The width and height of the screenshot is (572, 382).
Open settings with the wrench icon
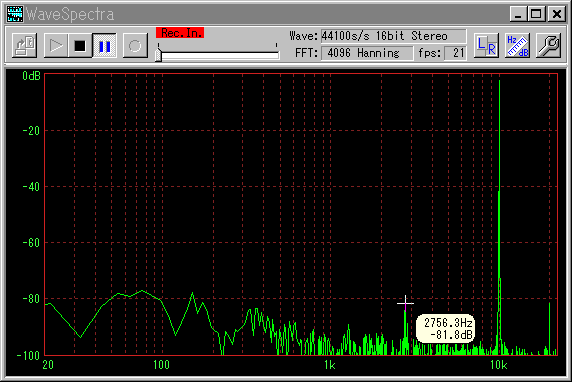(548, 46)
